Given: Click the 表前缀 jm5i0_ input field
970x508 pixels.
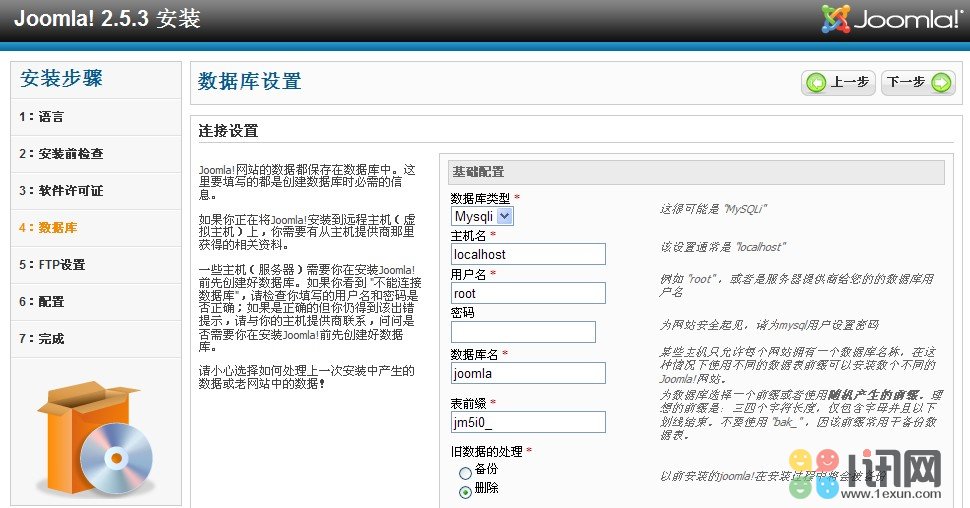Looking at the screenshot, I should click(528, 423).
